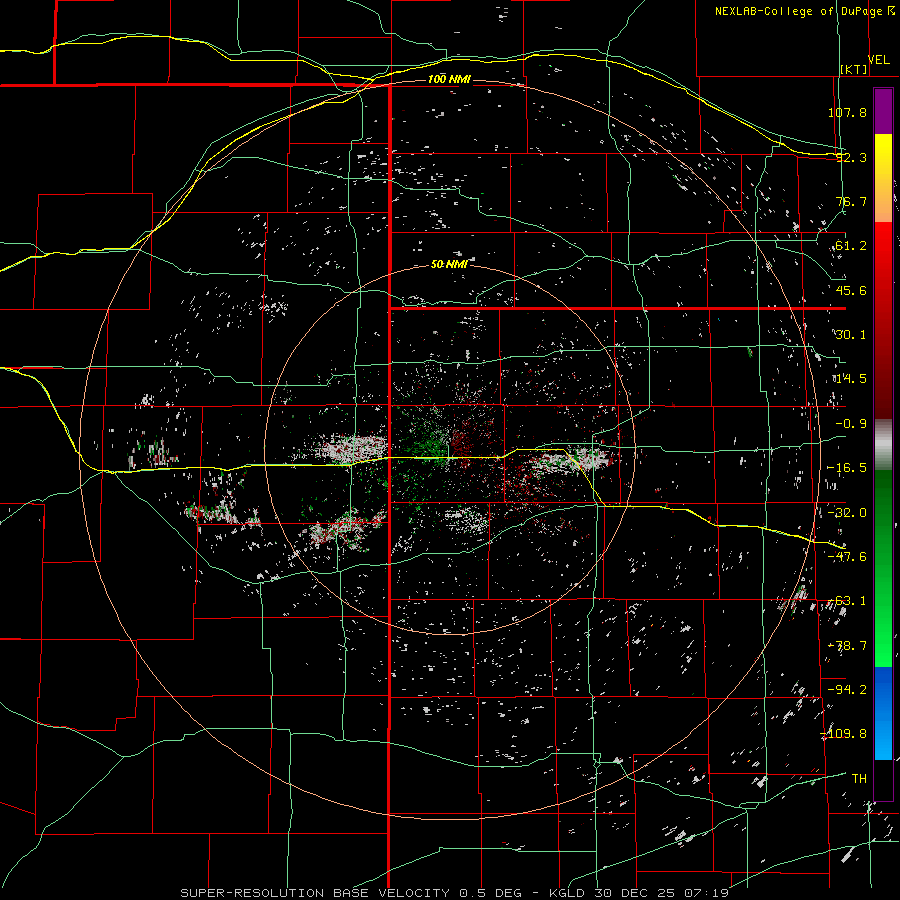This screenshot has height=900, width=900.
Task: Select the -0.9 scale value
Action: pyautogui.click(x=851, y=424)
